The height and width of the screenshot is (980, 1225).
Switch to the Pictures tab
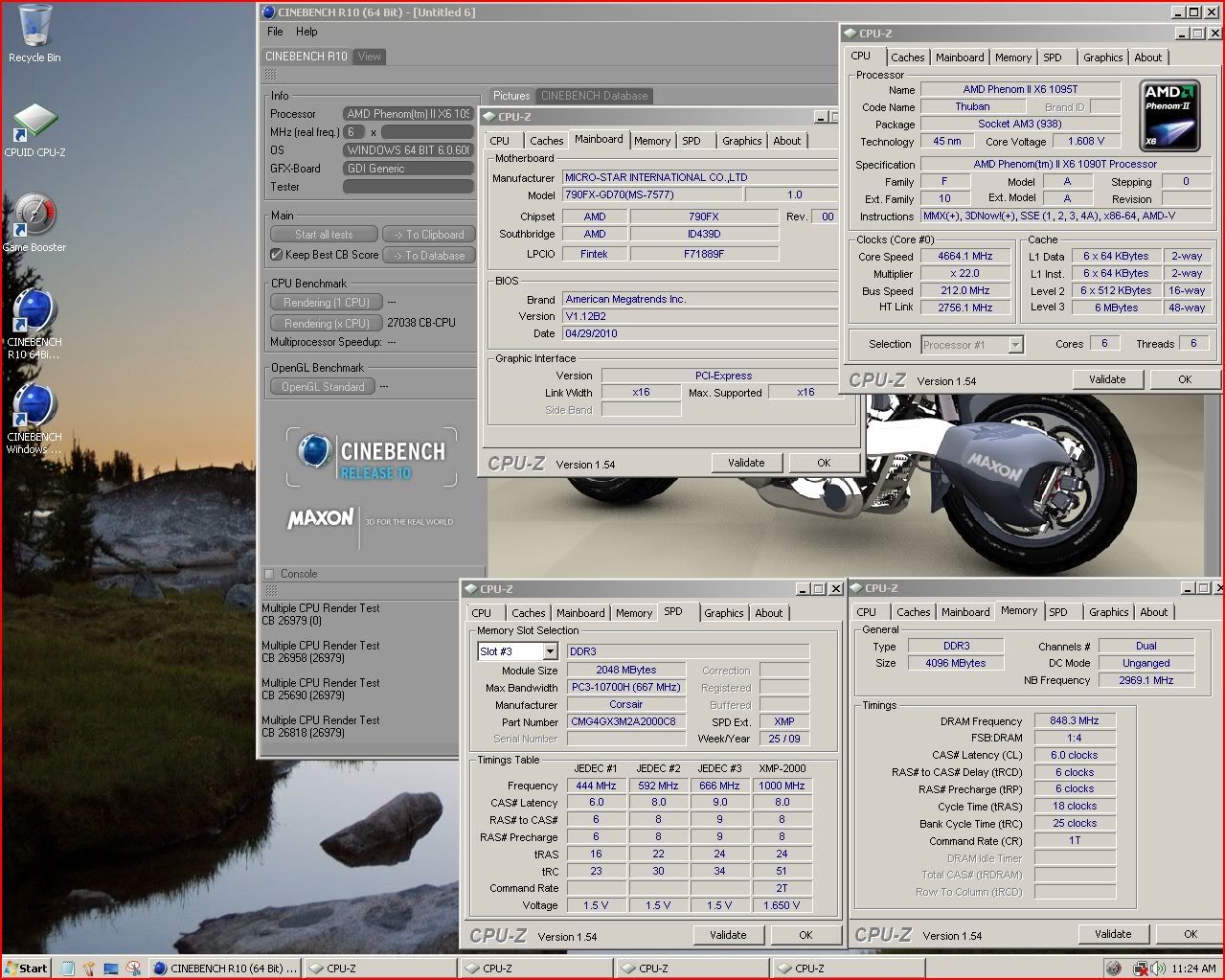coord(511,96)
